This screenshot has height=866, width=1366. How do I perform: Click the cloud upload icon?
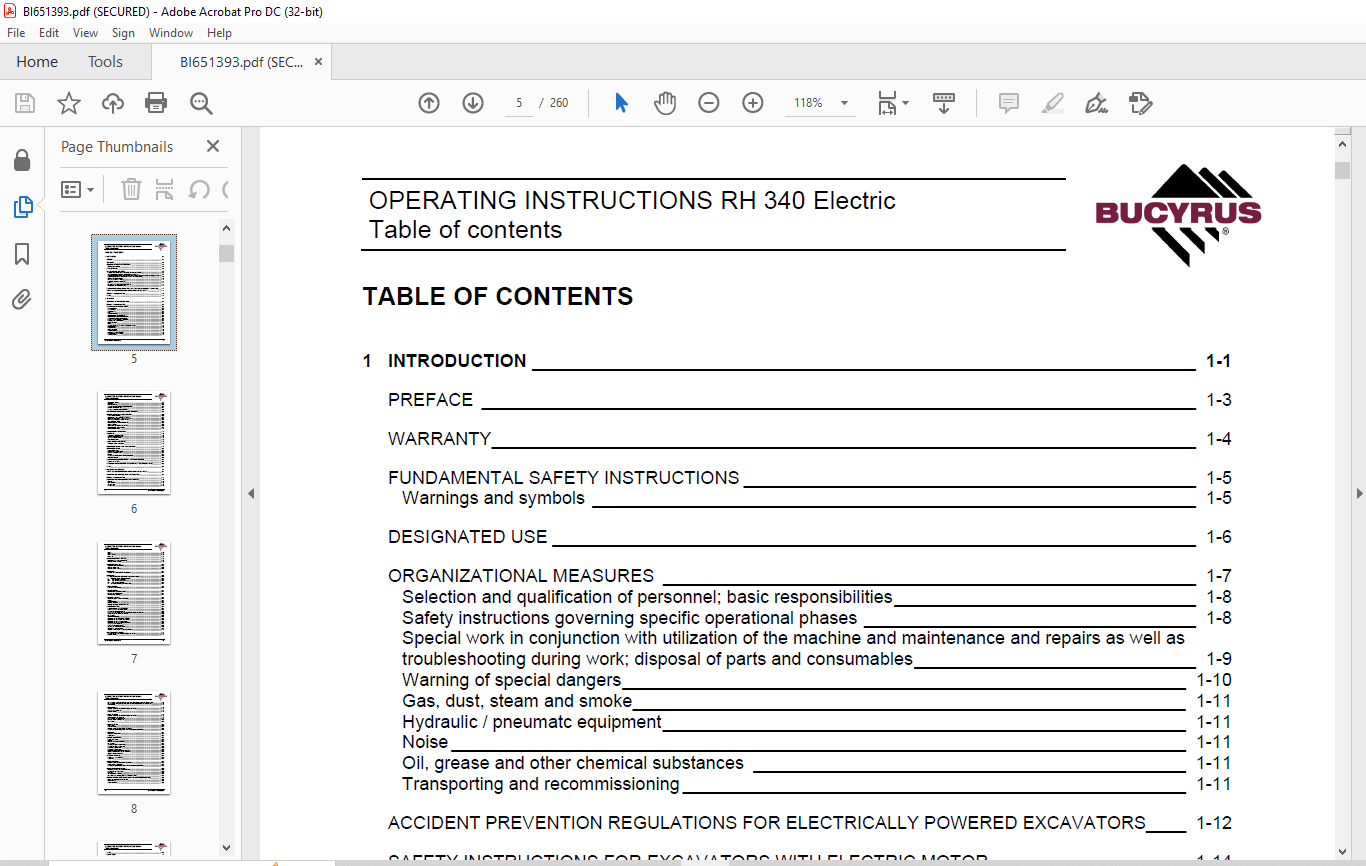[113, 103]
